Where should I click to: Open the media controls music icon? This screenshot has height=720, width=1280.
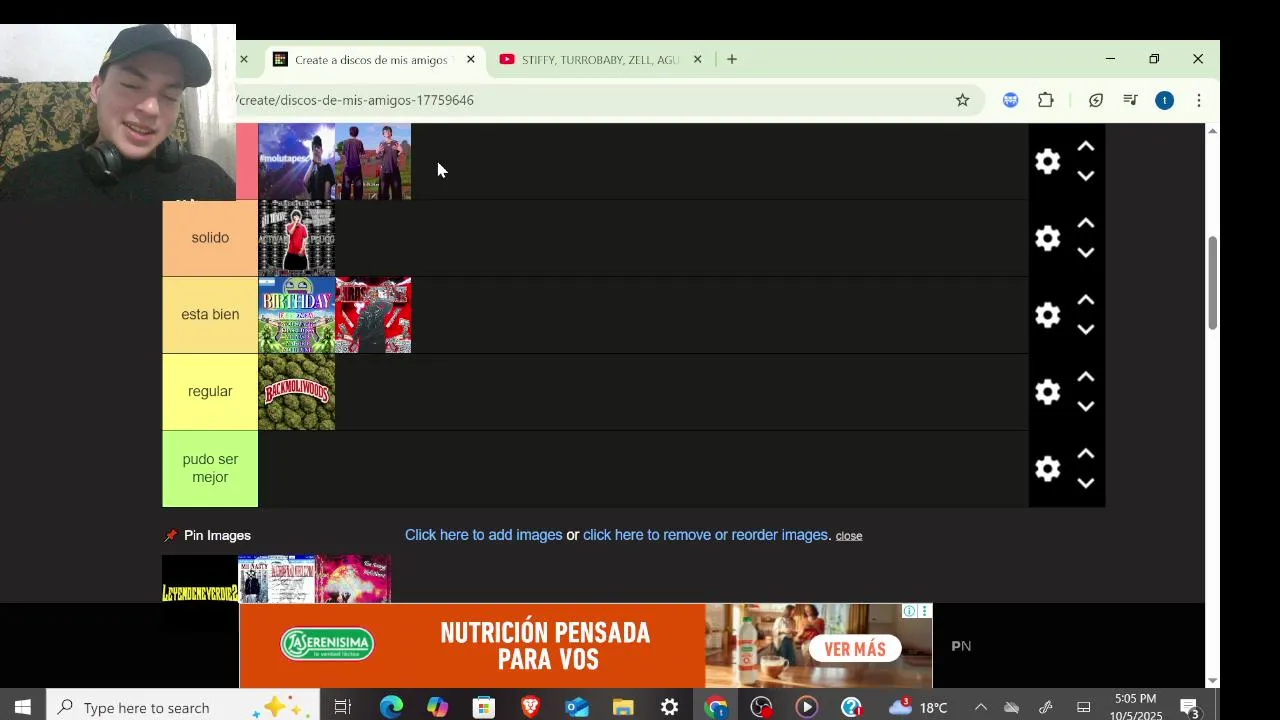(1130, 100)
